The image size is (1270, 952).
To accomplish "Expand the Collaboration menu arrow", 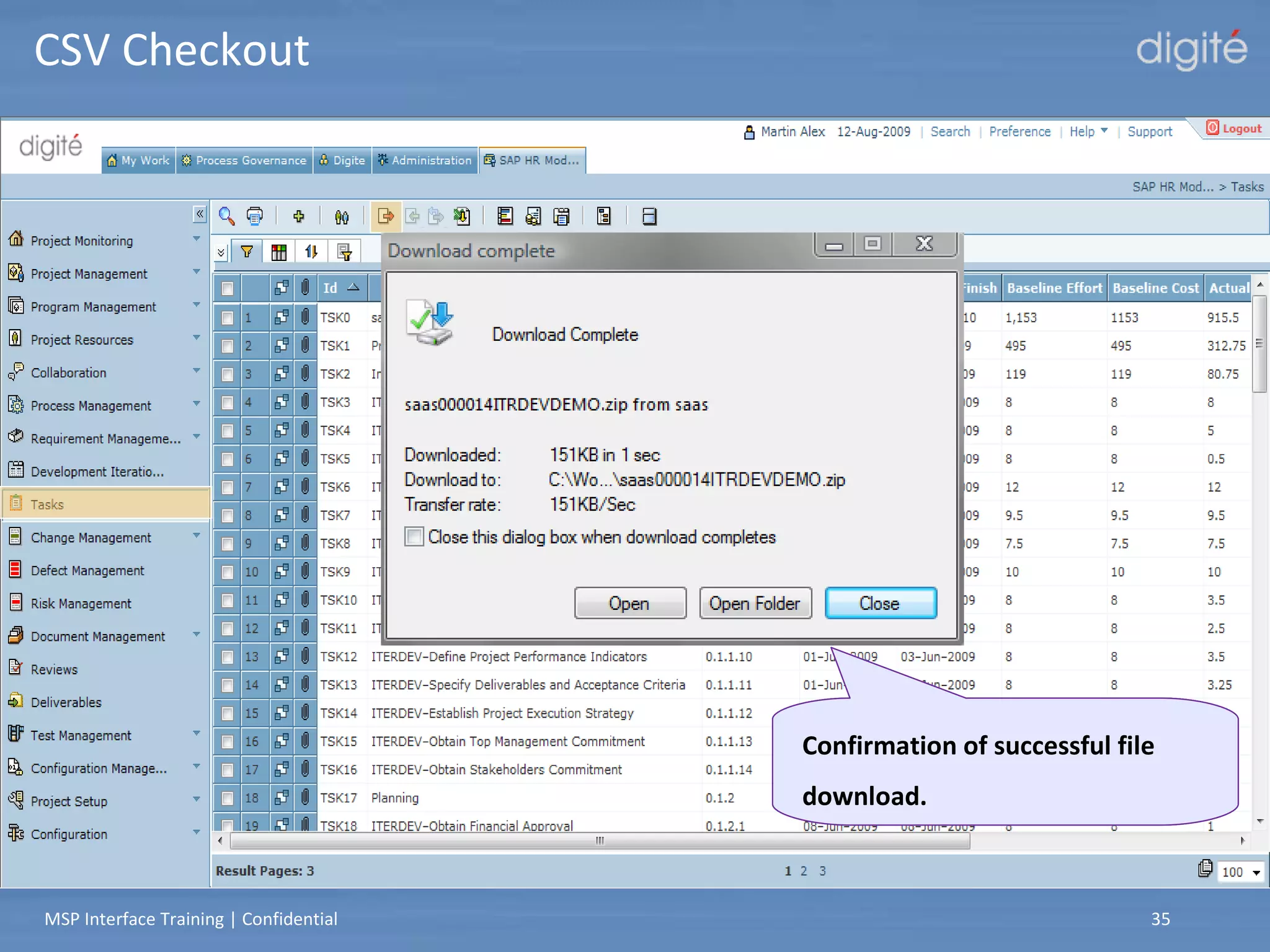I will 197,371.
